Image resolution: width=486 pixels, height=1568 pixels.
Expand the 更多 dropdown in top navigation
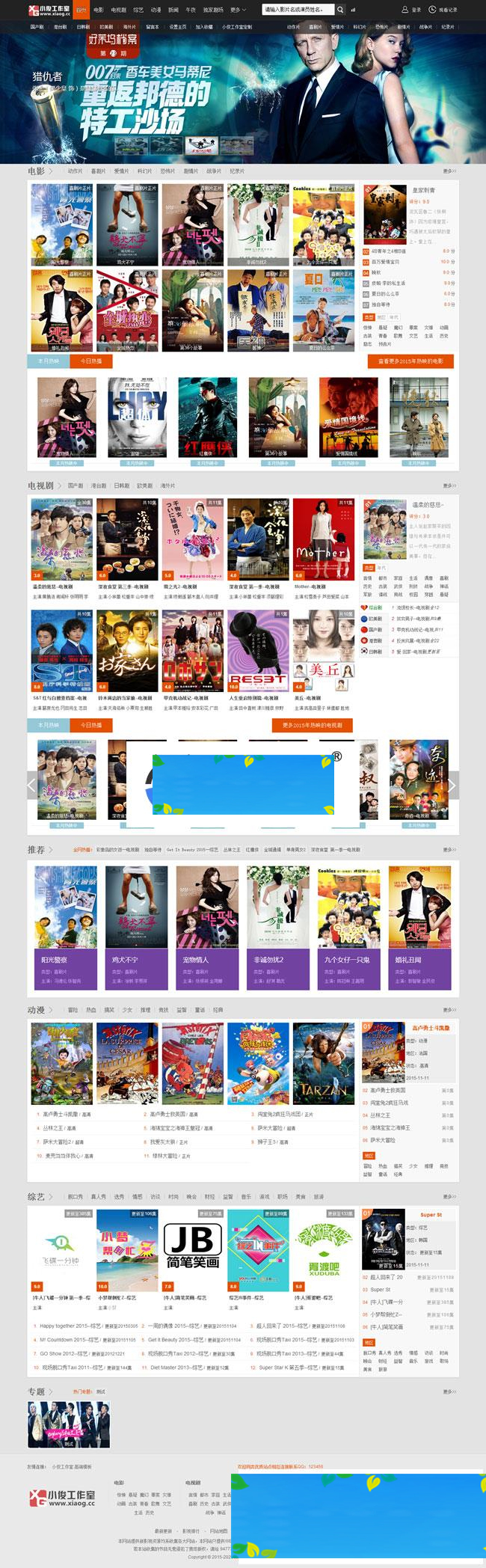pos(238,10)
